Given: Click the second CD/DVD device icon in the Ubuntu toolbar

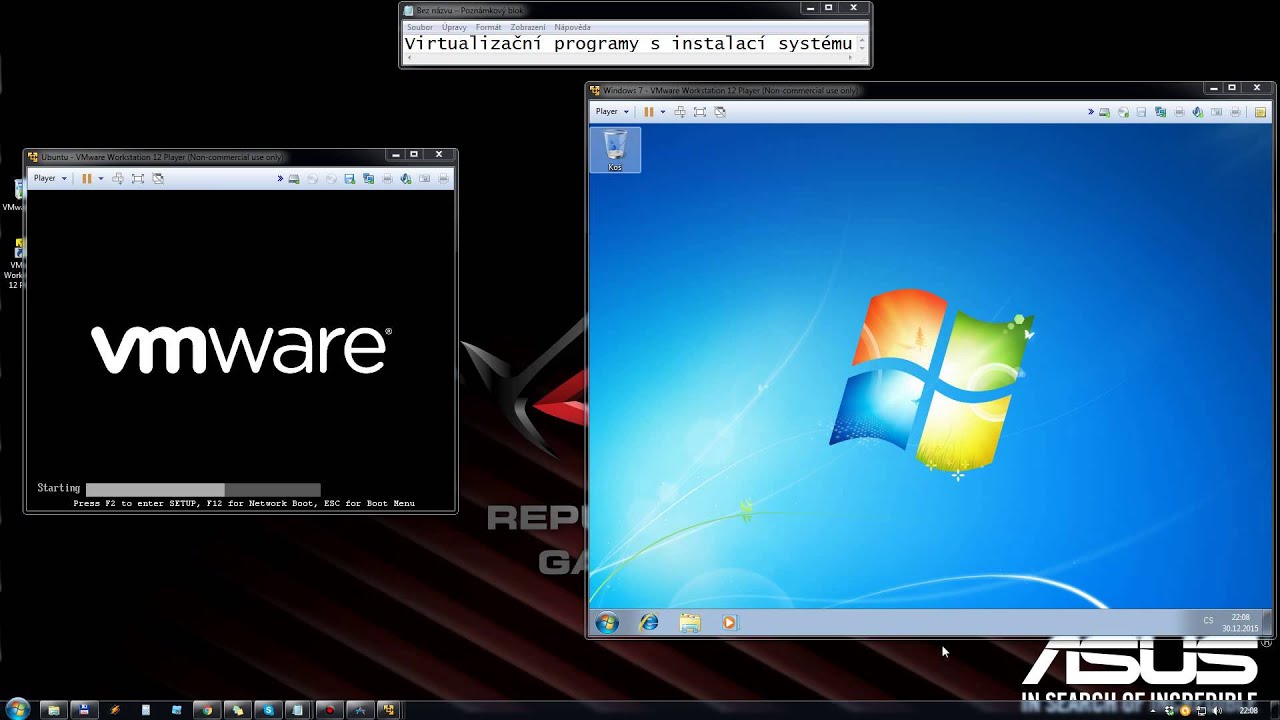Looking at the screenshot, I should pos(331,178).
